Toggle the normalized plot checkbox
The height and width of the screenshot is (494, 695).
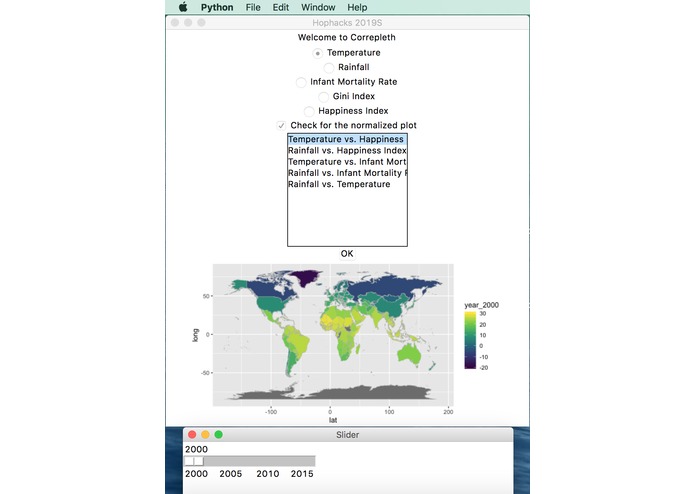click(281, 126)
